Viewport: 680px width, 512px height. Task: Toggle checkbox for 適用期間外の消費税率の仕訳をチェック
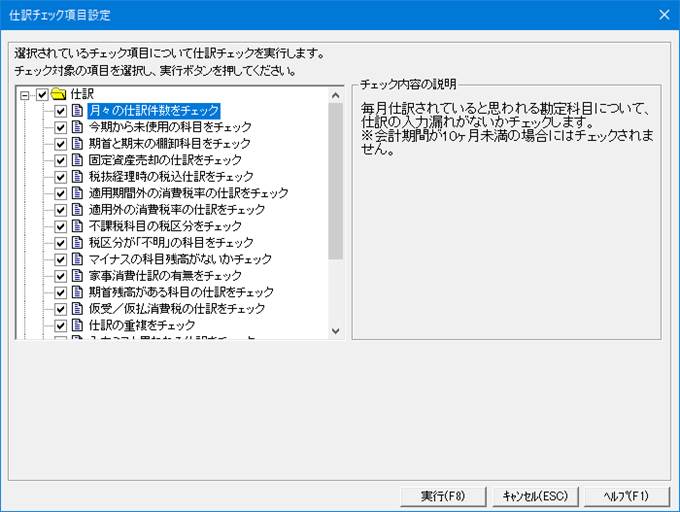60,193
